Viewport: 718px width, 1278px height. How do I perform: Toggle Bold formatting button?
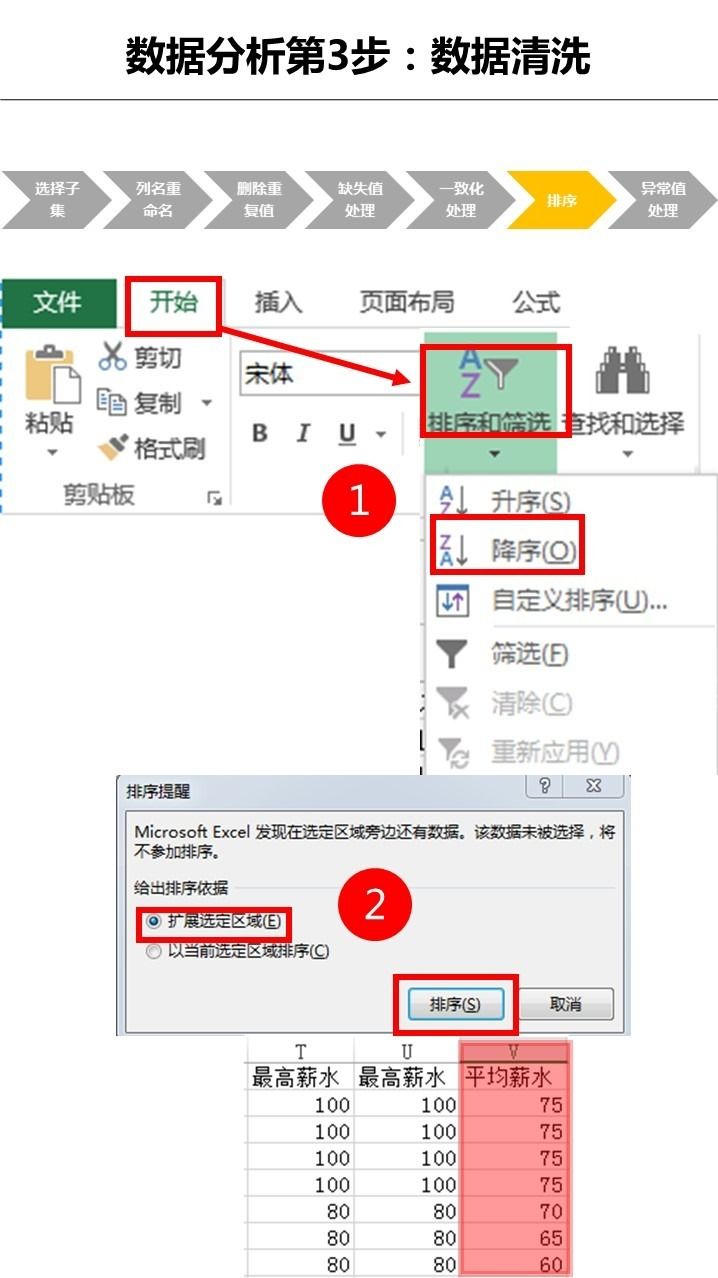click(260, 434)
